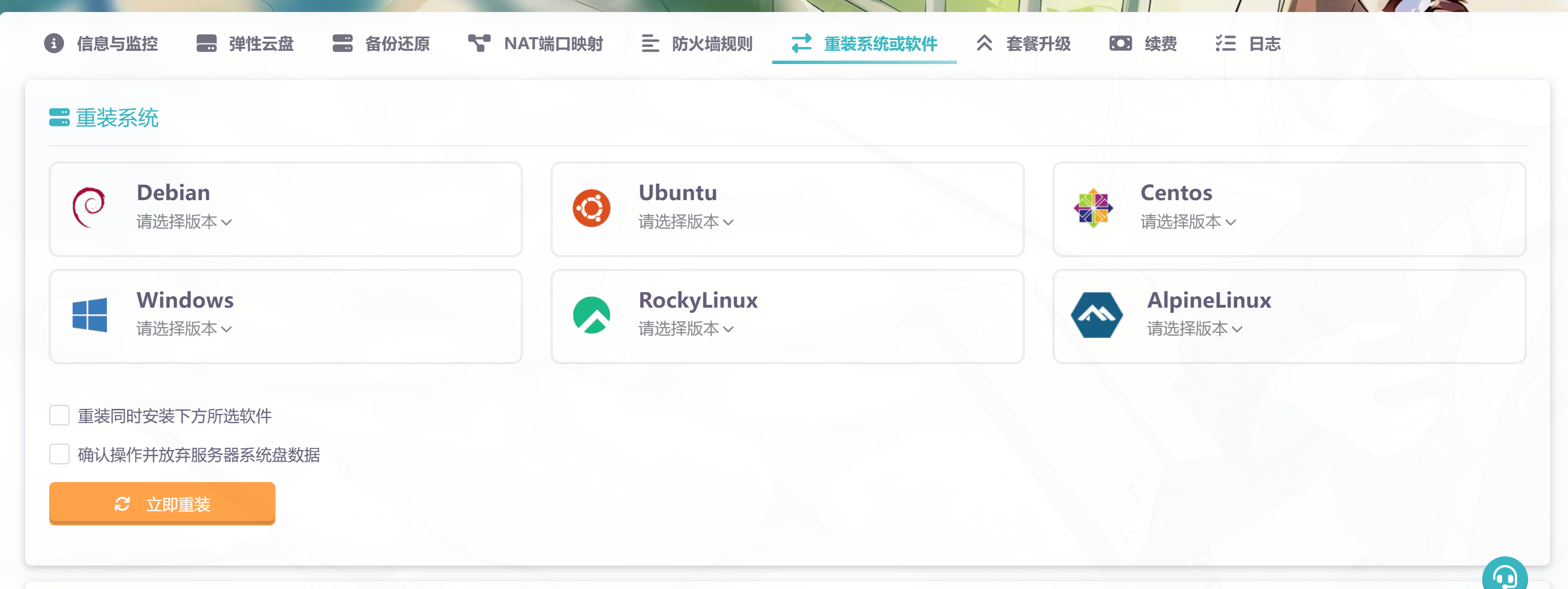Click the server icon beside 备份还原
Viewport: 1568px width, 589px height.
pyautogui.click(x=342, y=43)
